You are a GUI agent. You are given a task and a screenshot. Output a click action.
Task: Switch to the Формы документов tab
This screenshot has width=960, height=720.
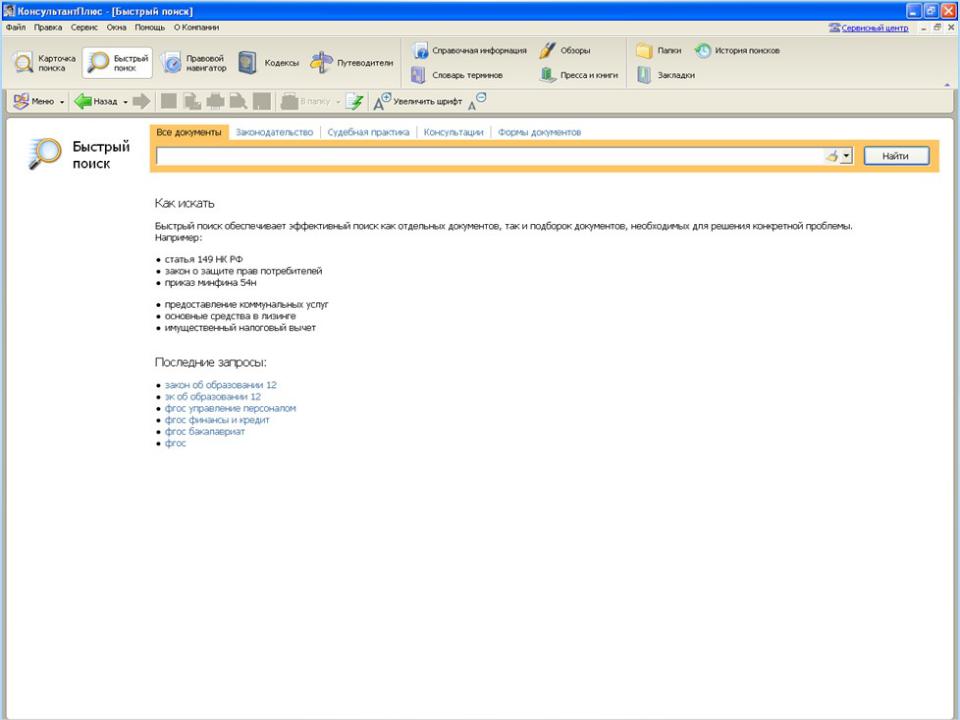(539, 132)
